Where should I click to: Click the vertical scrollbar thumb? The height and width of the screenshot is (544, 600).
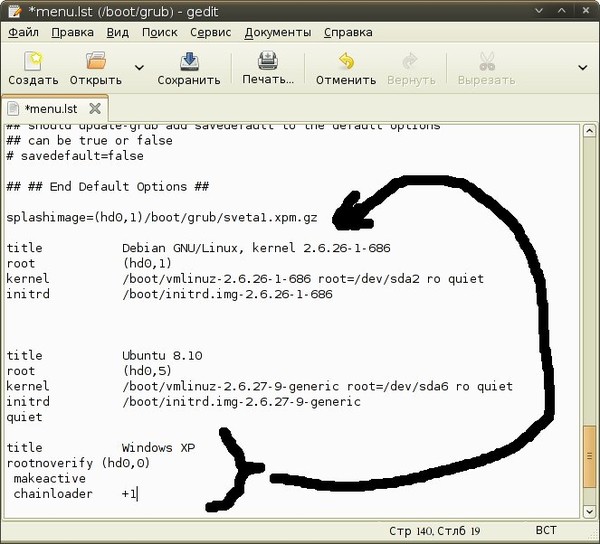(x=589, y=457)
